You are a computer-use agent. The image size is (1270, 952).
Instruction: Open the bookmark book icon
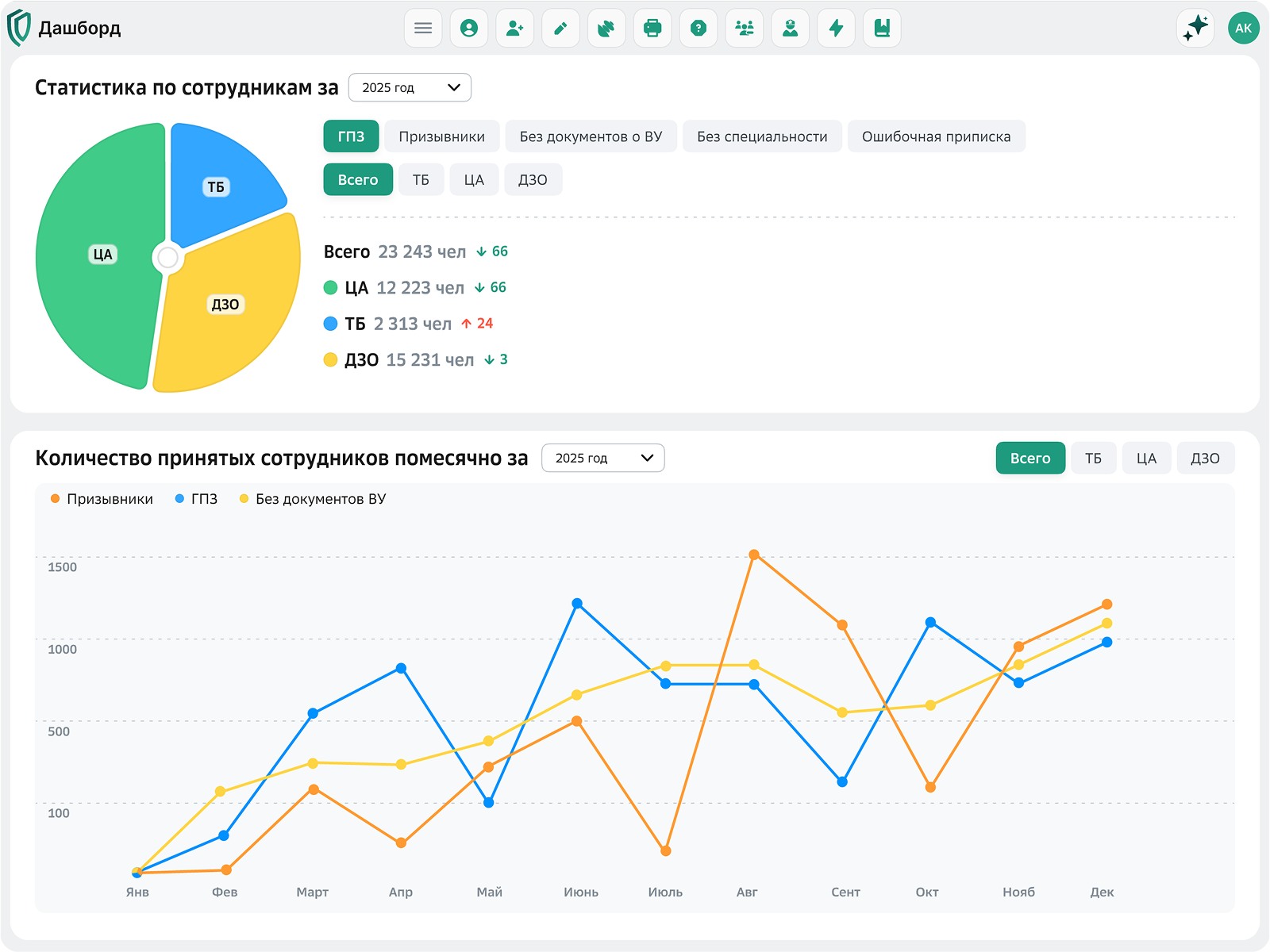click(x=882, y=28)
